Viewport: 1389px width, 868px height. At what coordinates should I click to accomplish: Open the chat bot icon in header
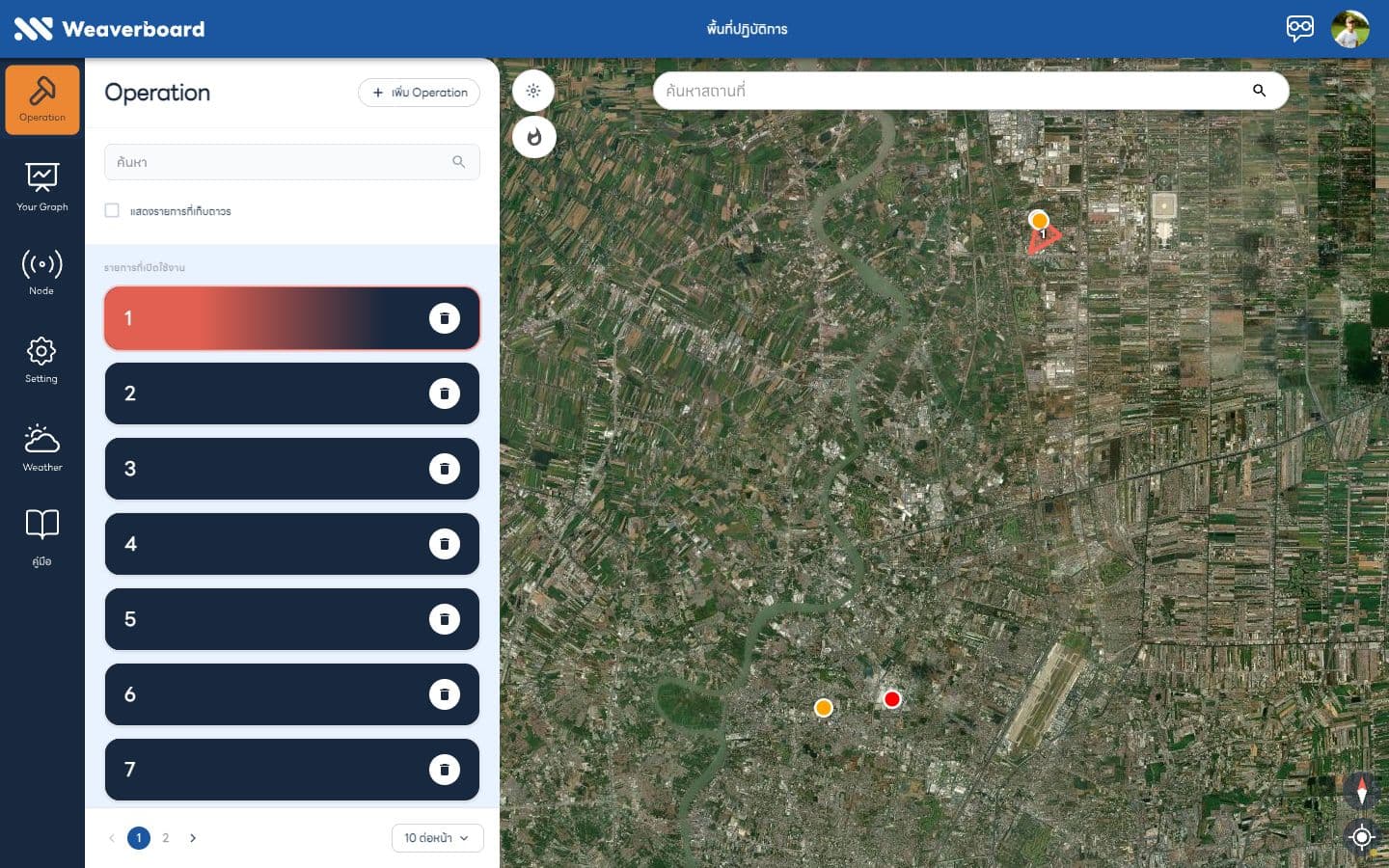1300,28
